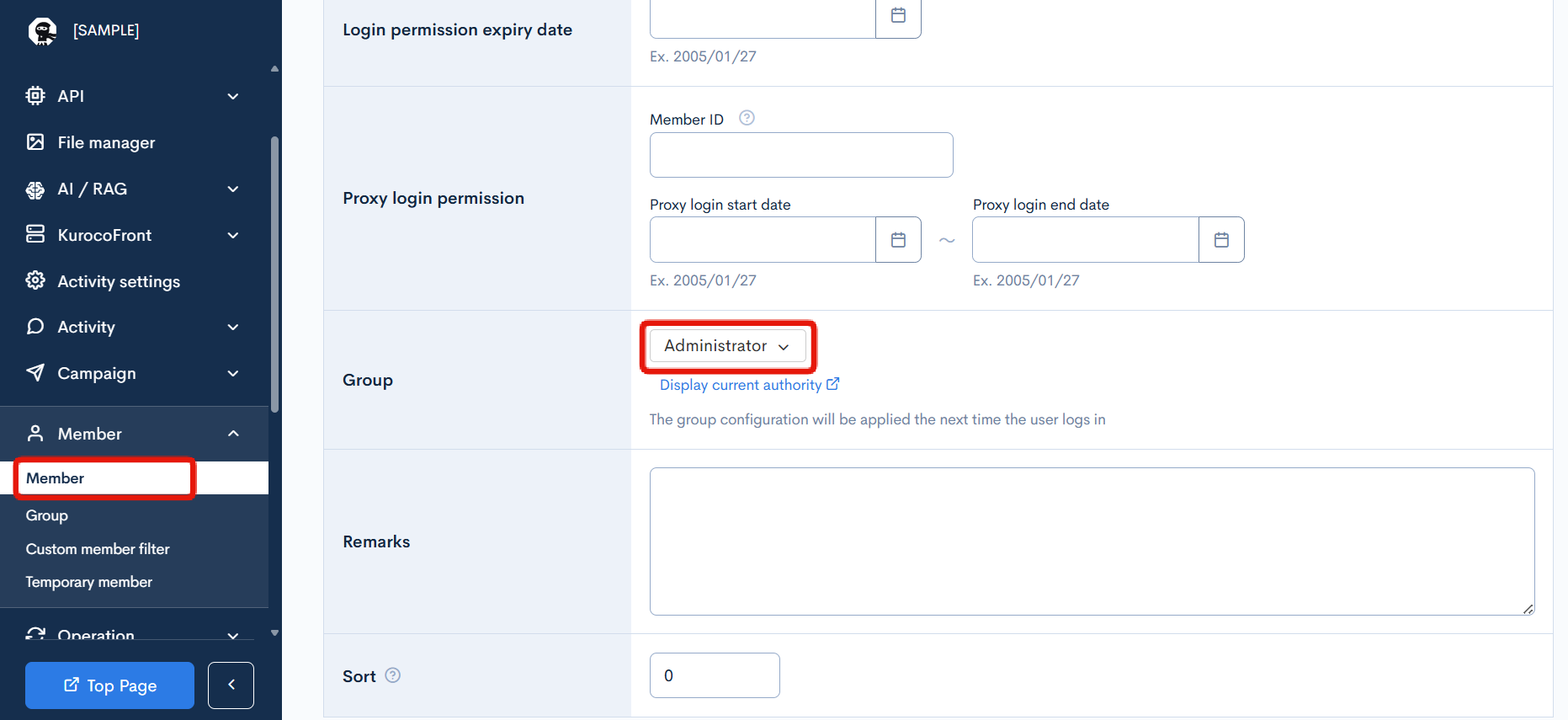Click the Member ID input field
Screen dimensions: 1568x720
[801, 155]
